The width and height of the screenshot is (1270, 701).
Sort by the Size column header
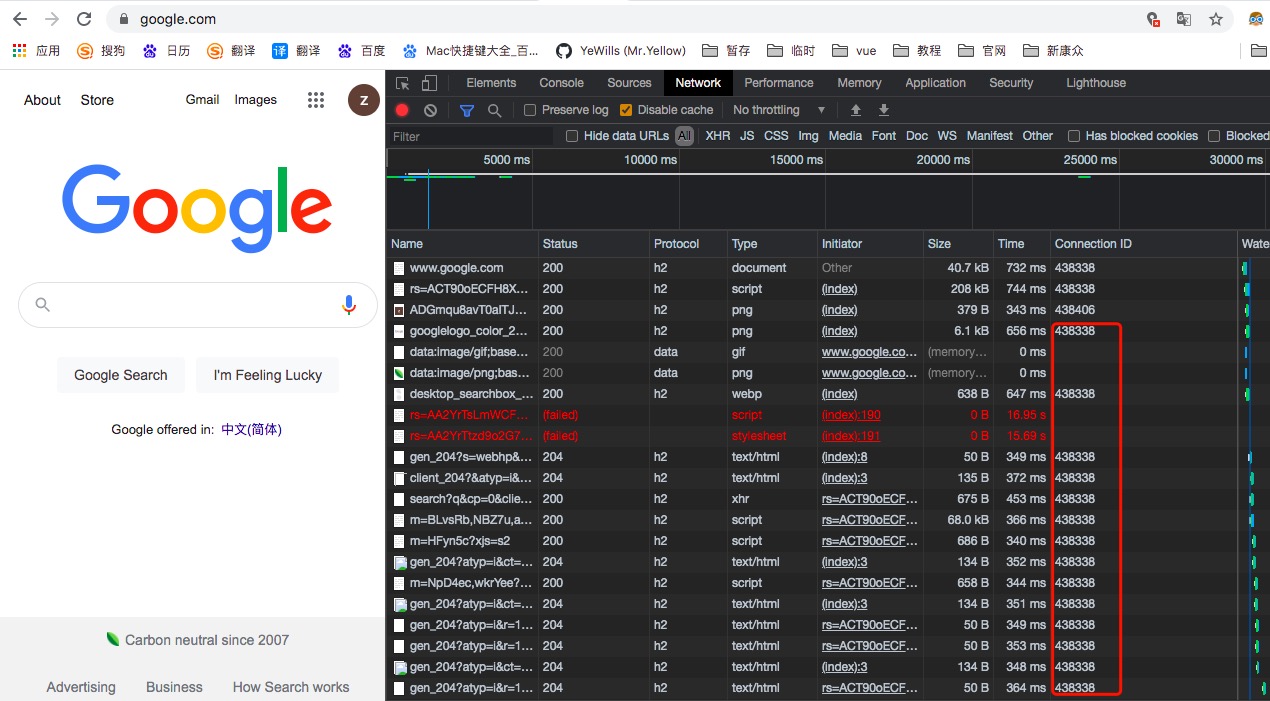958,244
